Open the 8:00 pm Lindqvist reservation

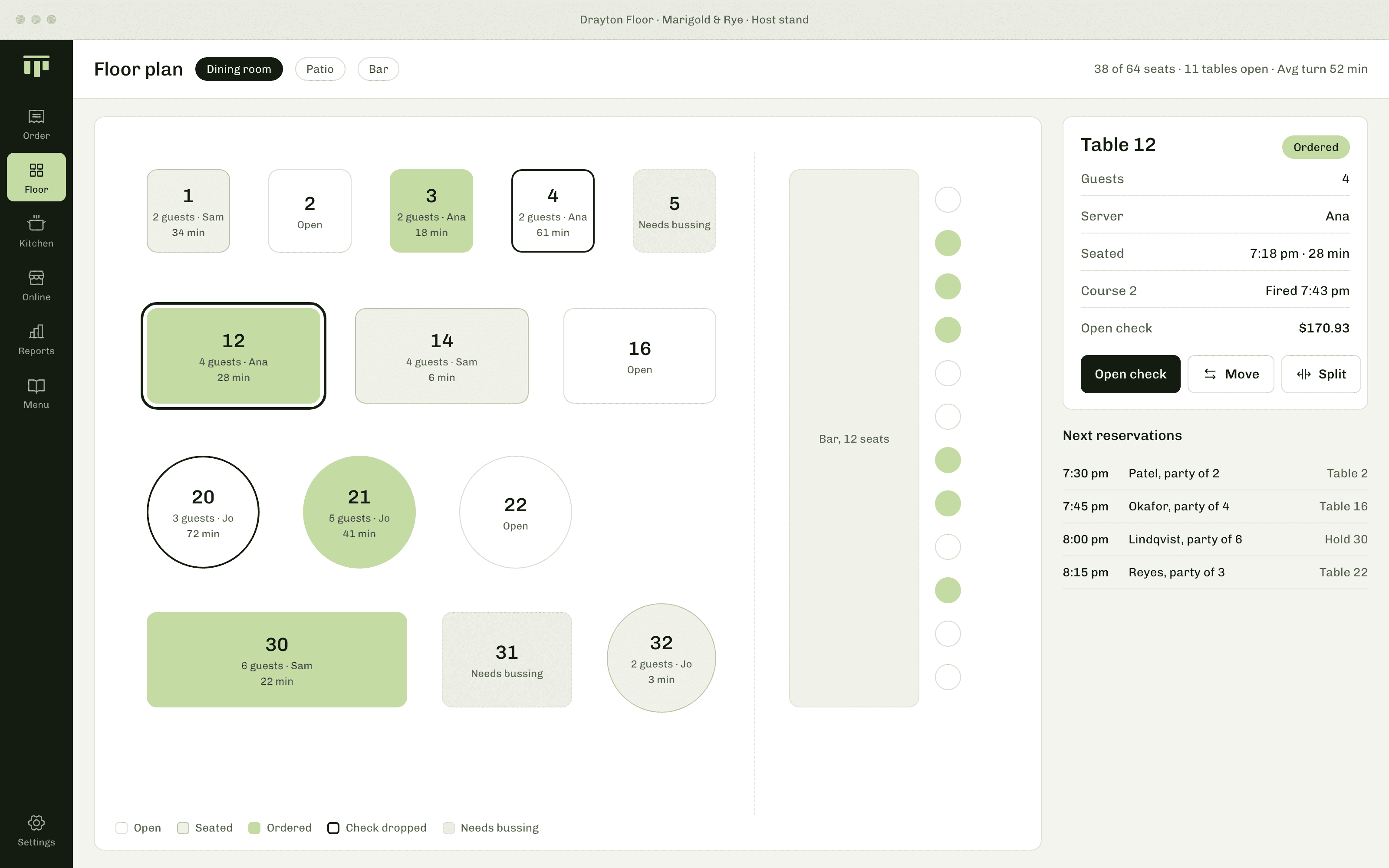point(1215,539)
